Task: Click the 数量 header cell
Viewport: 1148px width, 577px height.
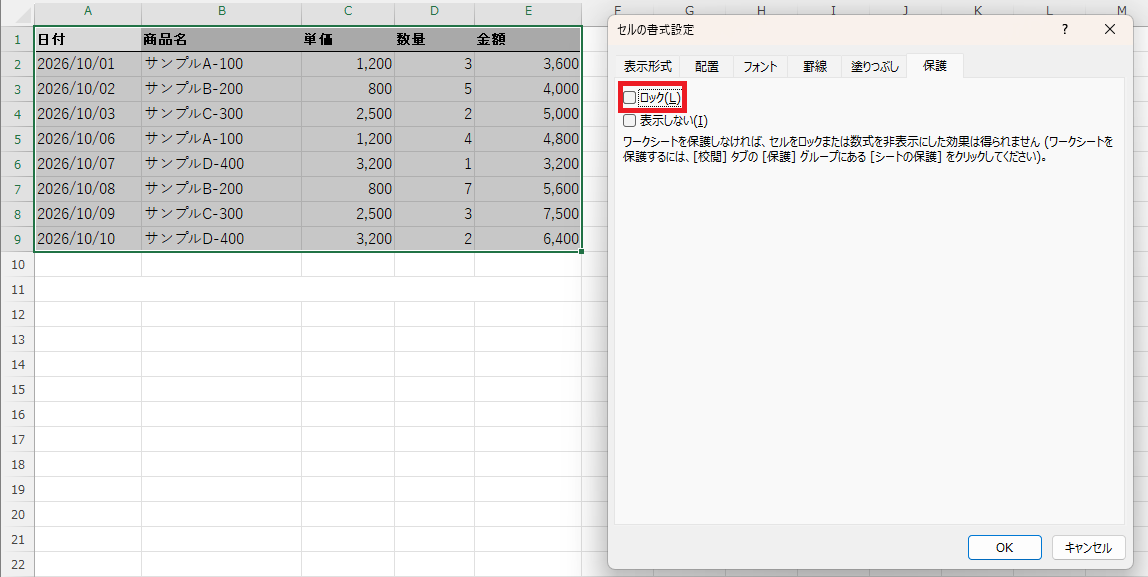Action: (x=434, y=40)
